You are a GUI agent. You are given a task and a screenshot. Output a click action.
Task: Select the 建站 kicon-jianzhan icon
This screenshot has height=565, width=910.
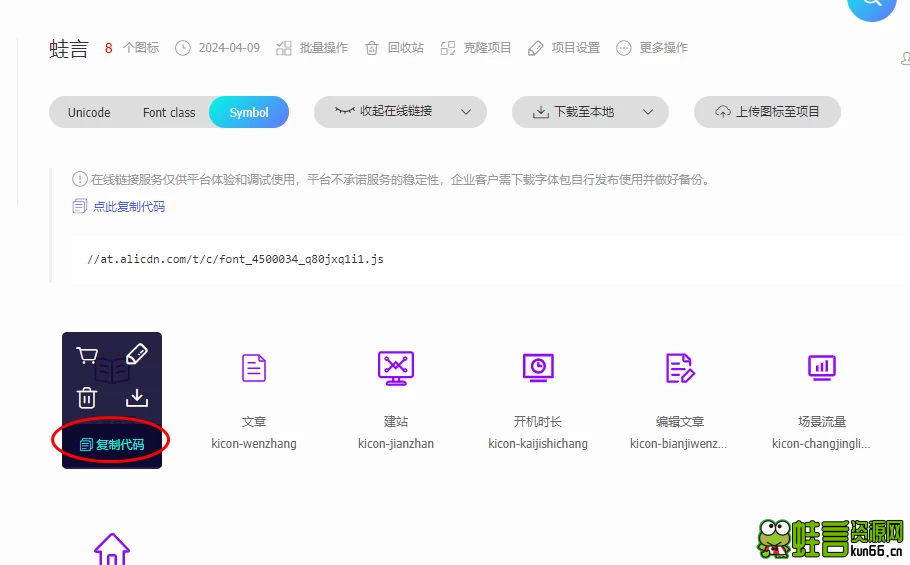coord(396,368)
